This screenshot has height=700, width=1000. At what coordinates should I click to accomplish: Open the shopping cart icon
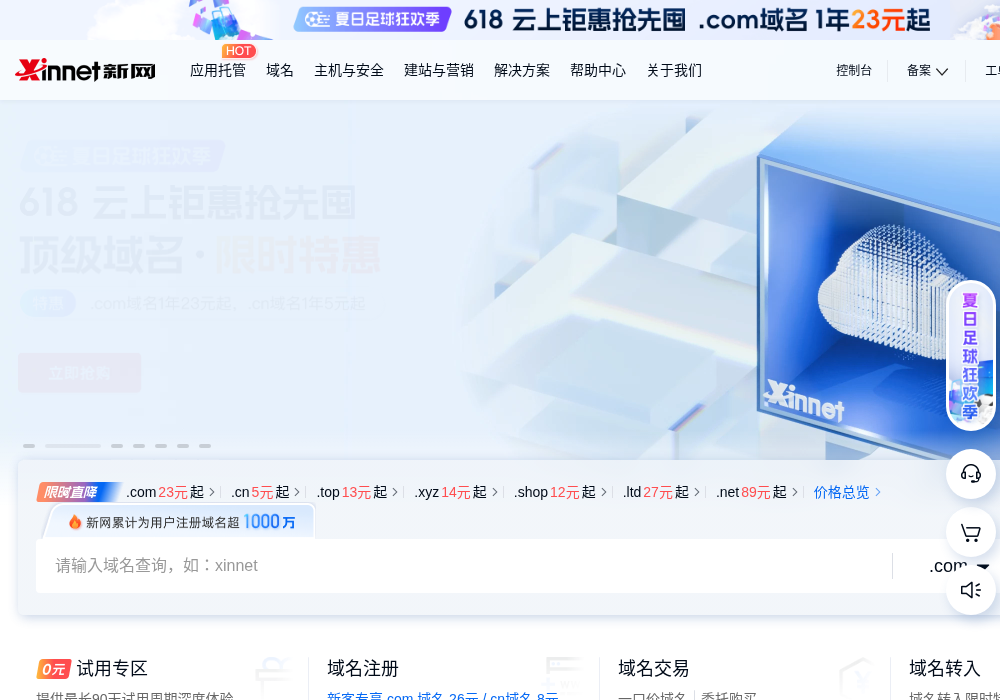(x=971, y=532)
